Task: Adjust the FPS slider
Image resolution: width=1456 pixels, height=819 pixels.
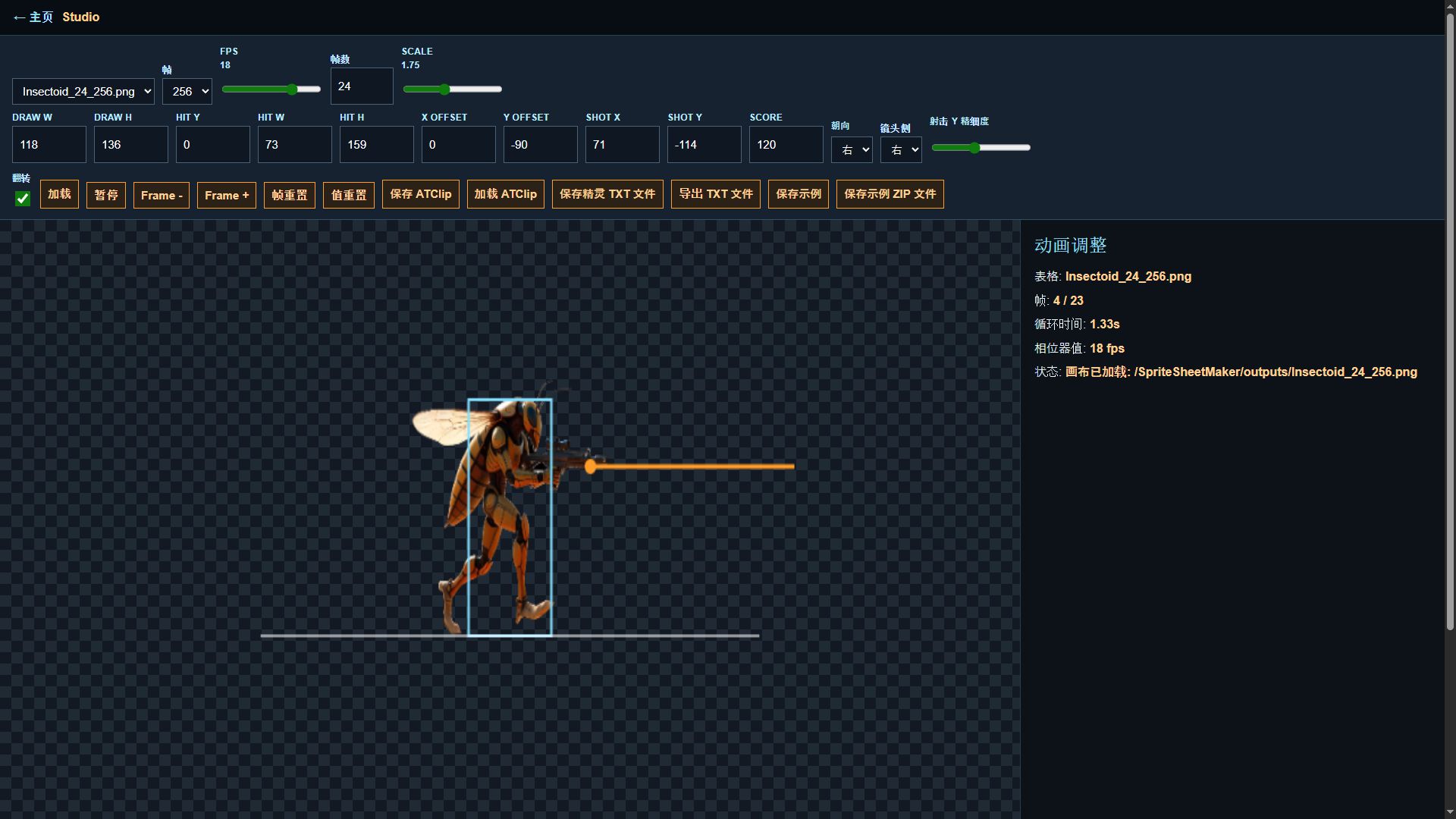Action: (271, 89)
